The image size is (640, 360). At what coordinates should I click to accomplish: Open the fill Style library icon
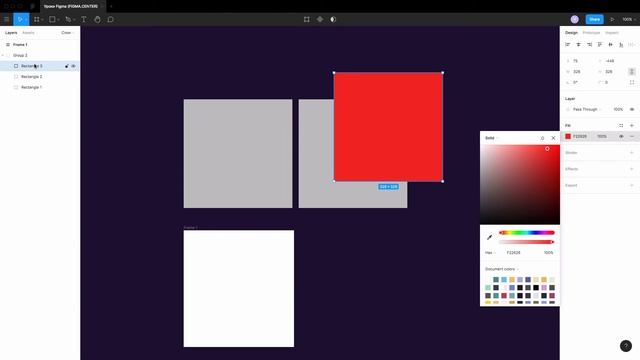tap(621, 125)
